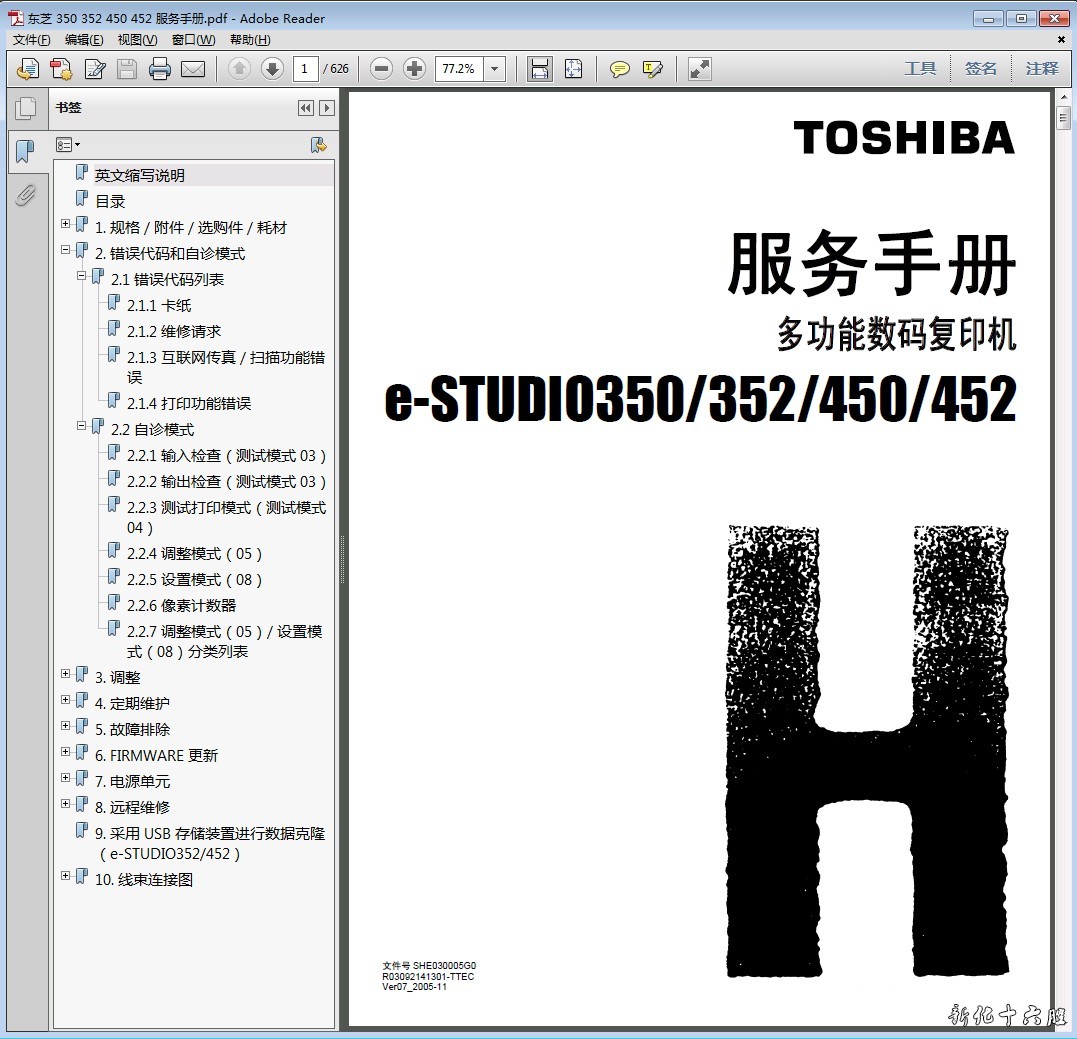Viewport: 1077px width, 1039px height.
Task: Toggle fit-to-width scrolling mode
Action: pos(540,69)
